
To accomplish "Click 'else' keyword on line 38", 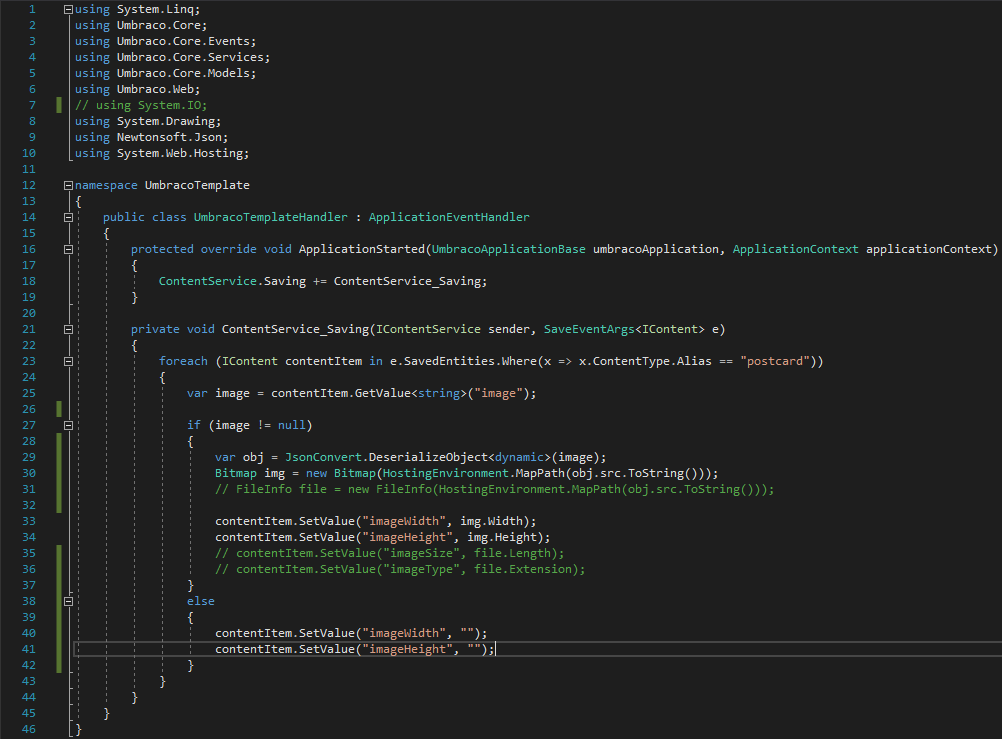I will click(x=201, y=601).
